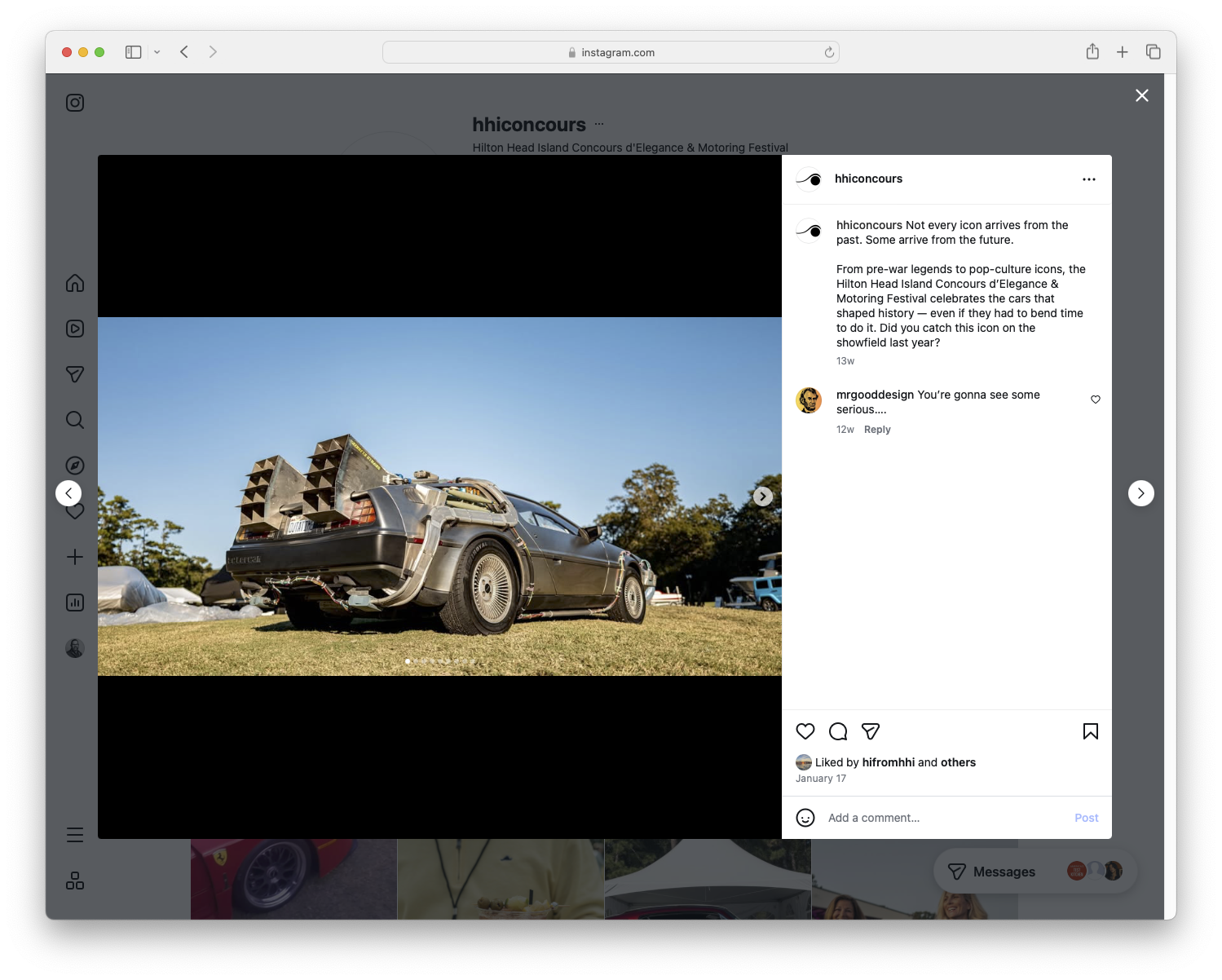Screen dimensions: 1222x980
Task: Save the post with the bookmark icon
Action: pyautogui.click(x=1090, y=731)
